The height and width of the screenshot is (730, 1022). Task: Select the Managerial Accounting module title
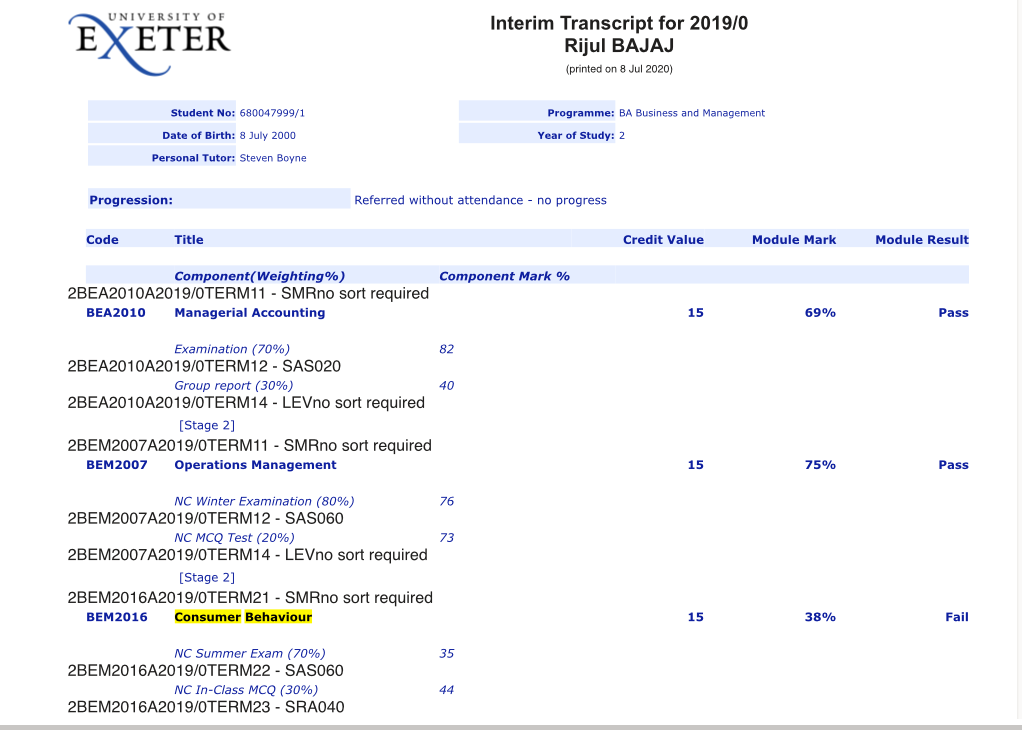[x=250, y=313]
